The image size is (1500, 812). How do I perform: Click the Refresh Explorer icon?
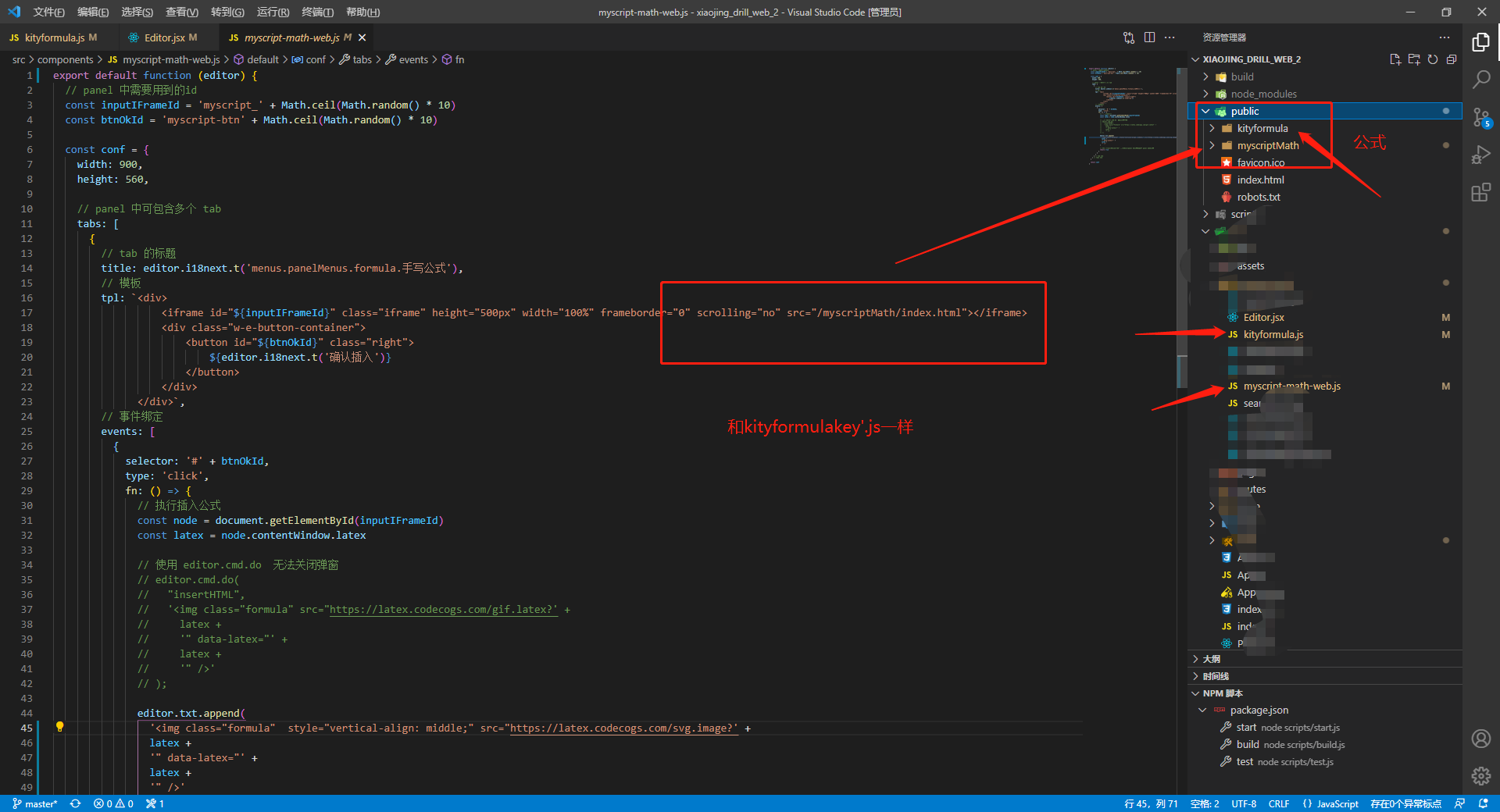pyautogui.click(x=1433, y=59)
